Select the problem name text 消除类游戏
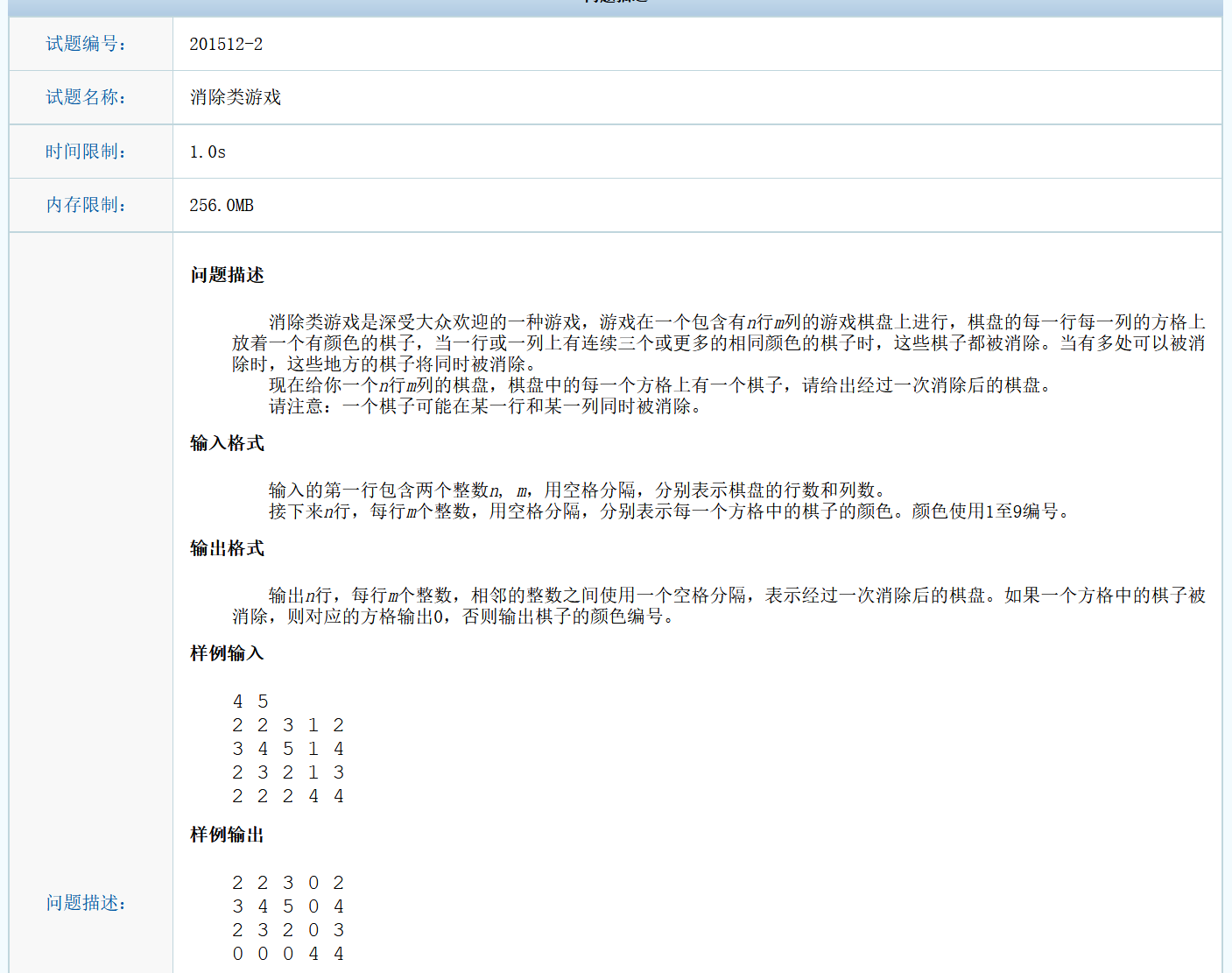1232x973 pixels. (x=236, y=97)
